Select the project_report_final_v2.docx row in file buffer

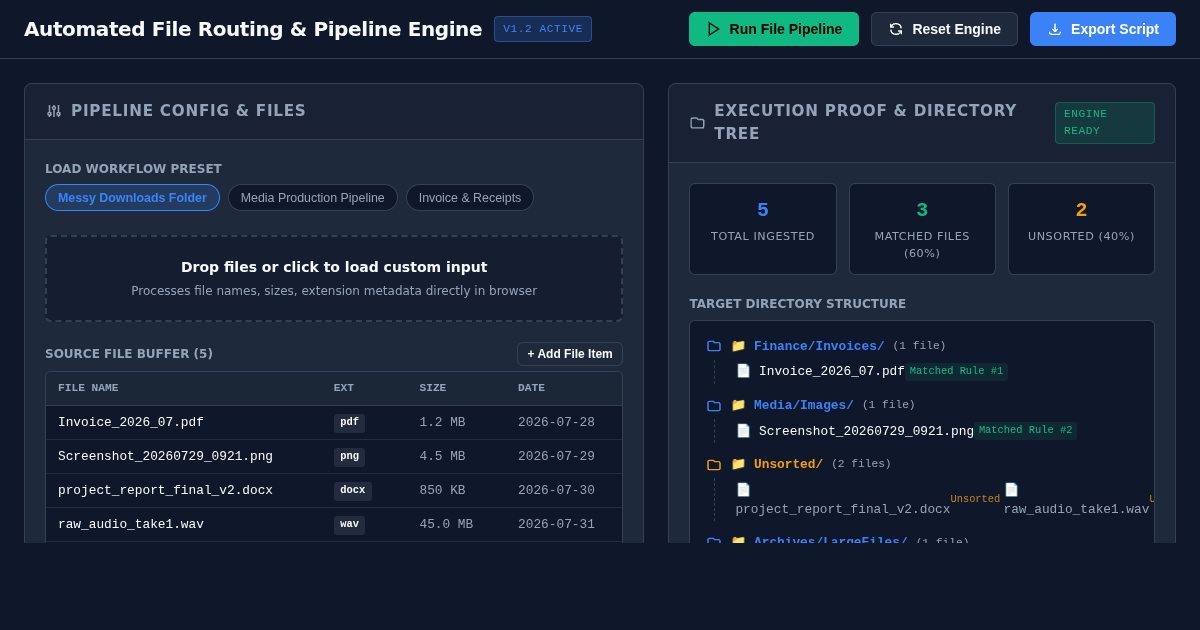click(x=334, y=491)
